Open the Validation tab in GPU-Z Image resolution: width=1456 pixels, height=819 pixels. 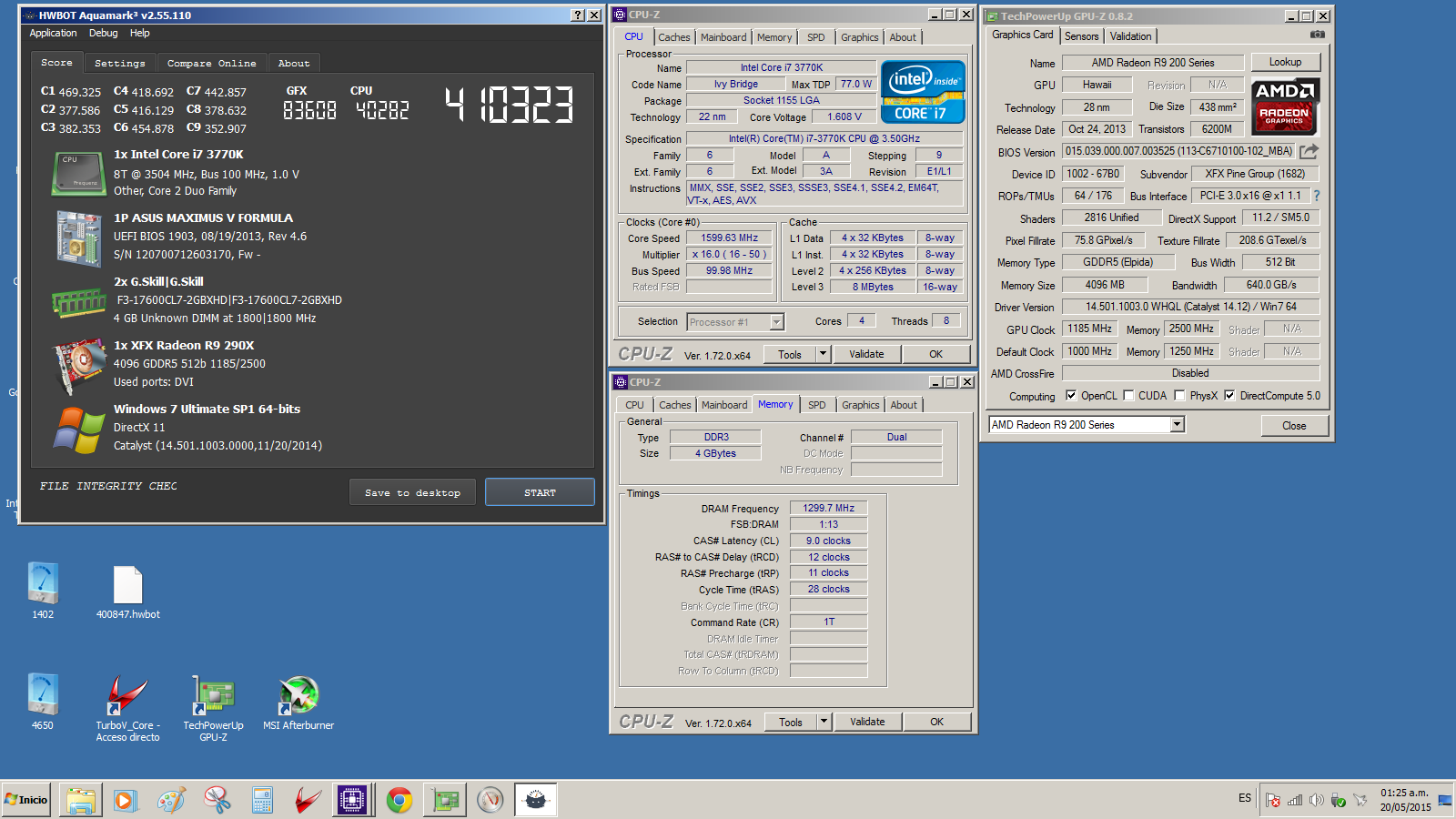point(1131,36)
